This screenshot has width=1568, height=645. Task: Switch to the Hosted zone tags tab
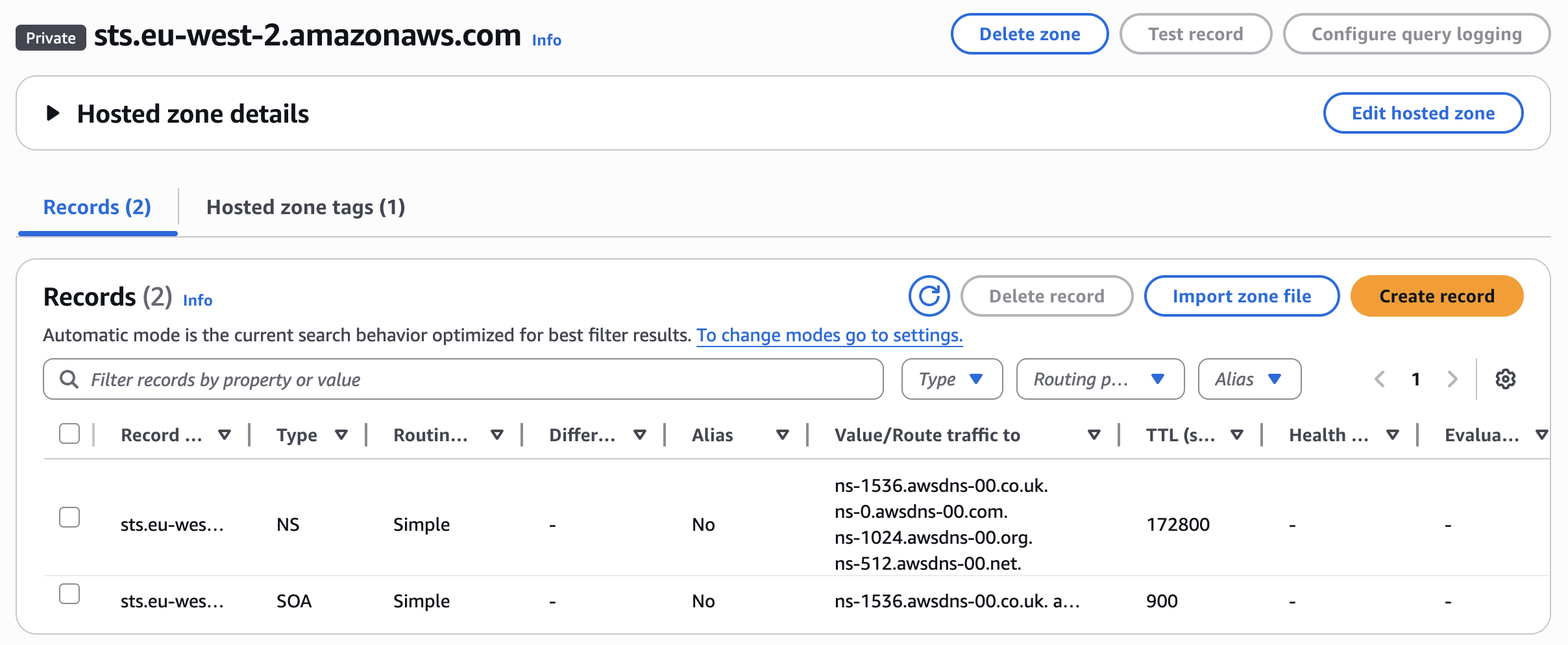306,207
